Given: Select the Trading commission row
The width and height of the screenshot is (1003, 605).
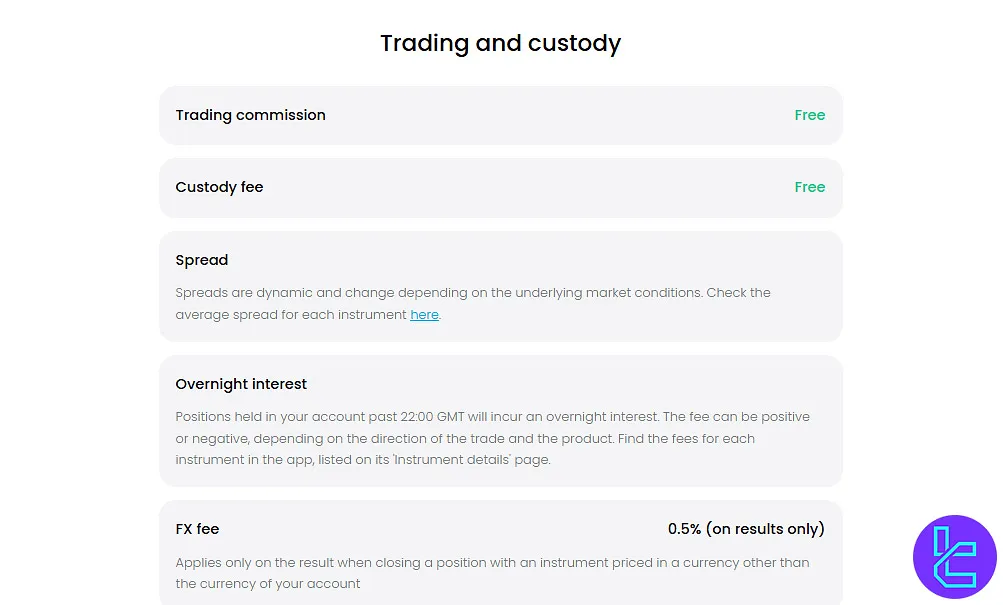Looking at the screenshot, I should tap(500, 115).
